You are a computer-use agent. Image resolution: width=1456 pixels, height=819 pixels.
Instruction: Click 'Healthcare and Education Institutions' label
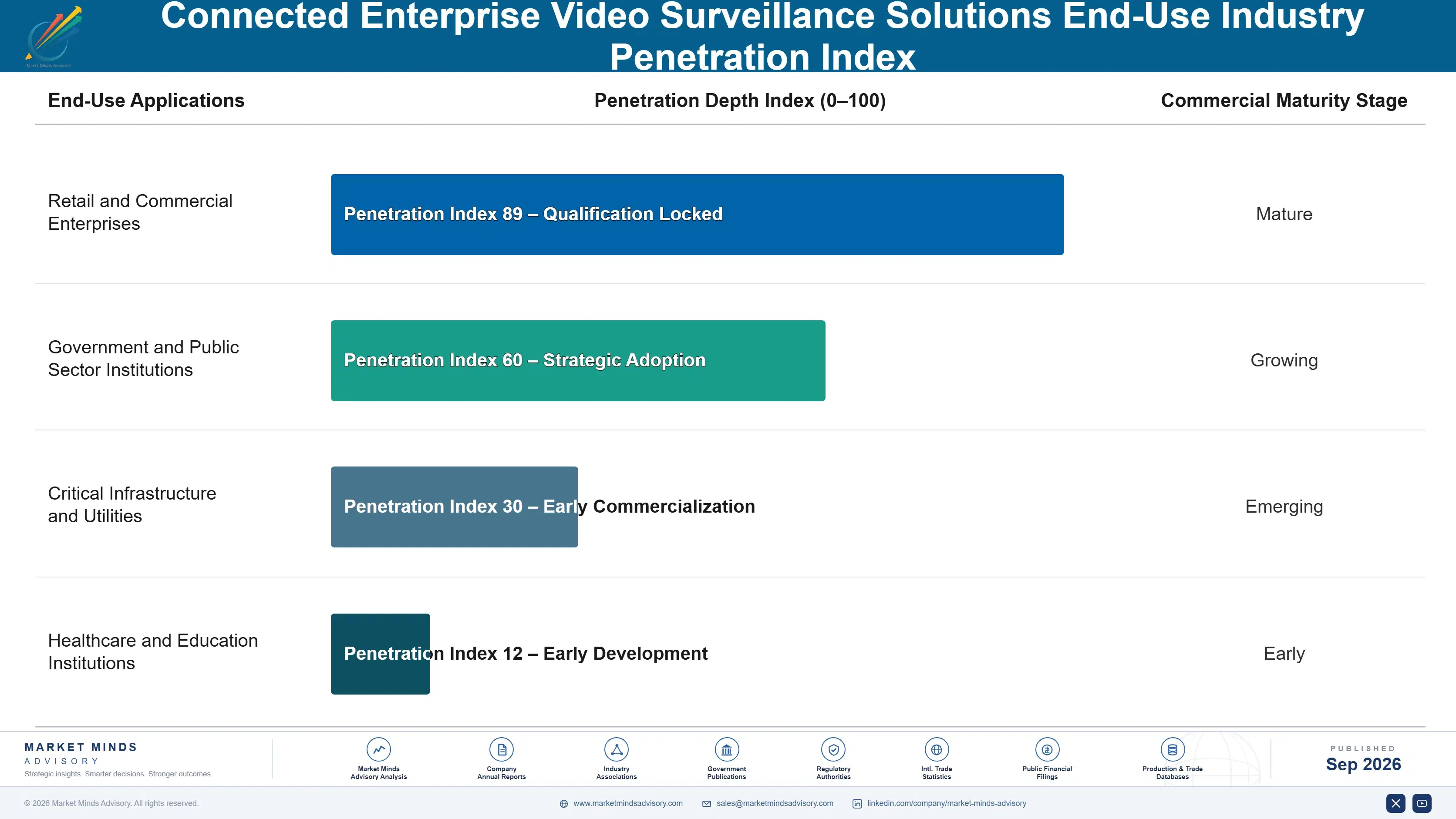click(152, 652)
